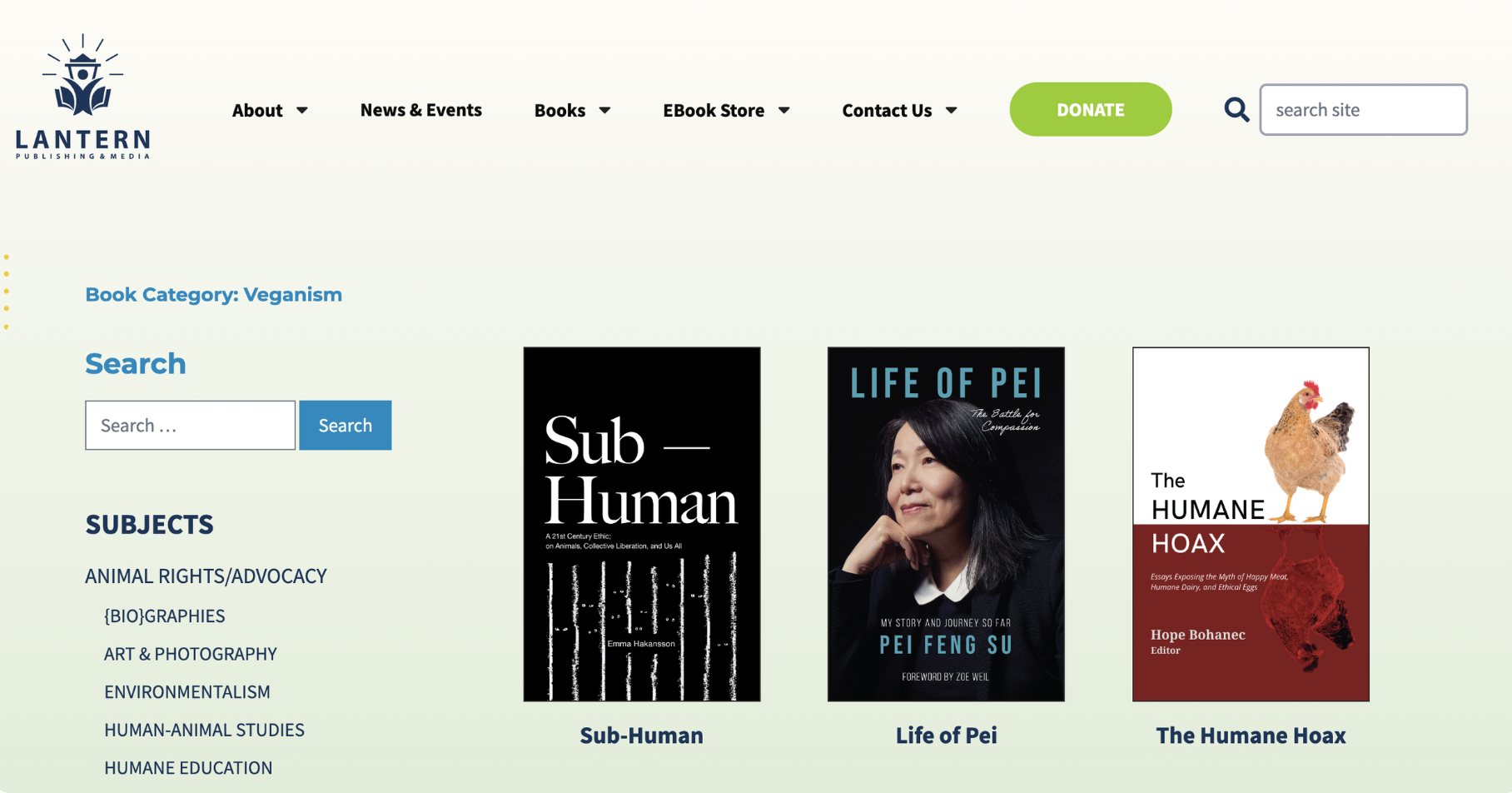Expand the Contact Us dropdown arrow

point(952,110)
